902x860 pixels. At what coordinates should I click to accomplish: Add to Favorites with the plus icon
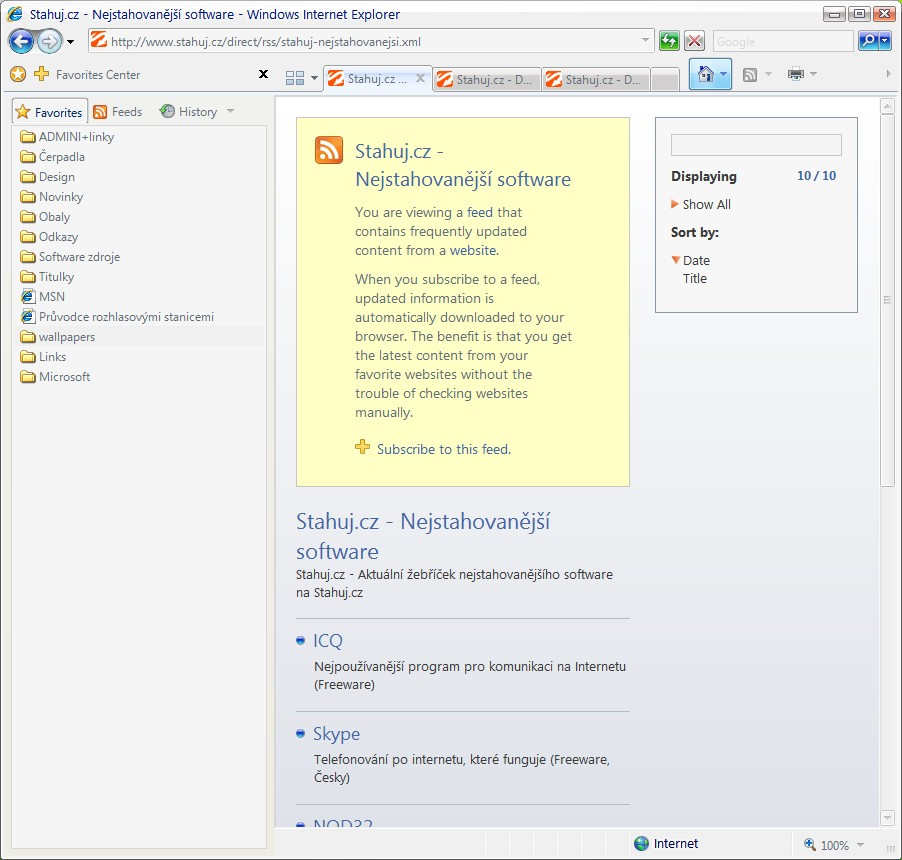click(x=42, y=74)
